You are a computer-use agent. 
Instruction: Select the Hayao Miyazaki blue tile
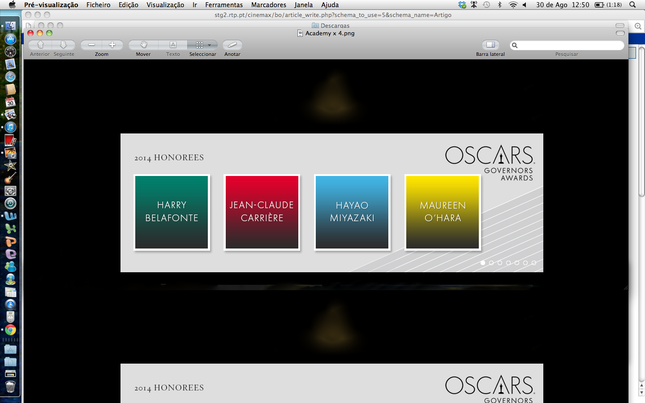pos(352,212)
